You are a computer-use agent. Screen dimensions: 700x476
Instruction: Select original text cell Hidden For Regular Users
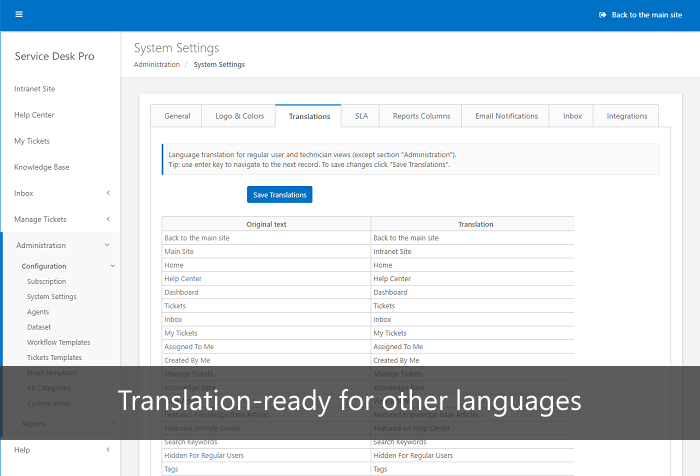click(x=266, y=455)
